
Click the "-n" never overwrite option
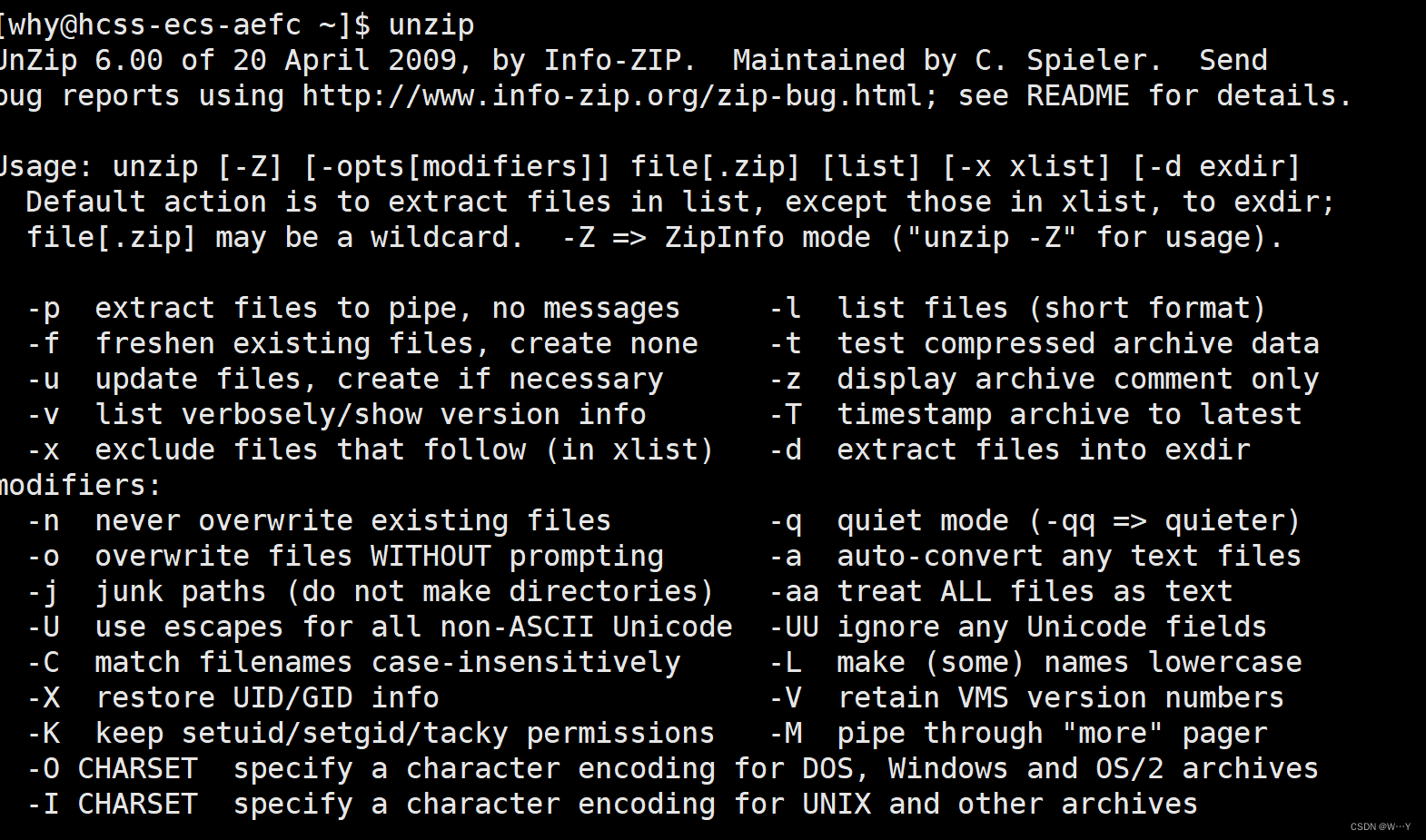pyautogui.click(x=44, y=521)
